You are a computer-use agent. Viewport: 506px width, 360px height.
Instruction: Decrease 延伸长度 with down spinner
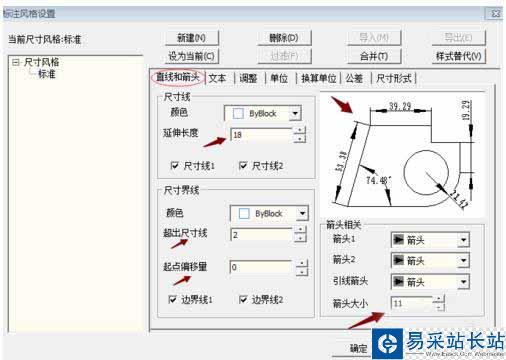coord(300,139)
